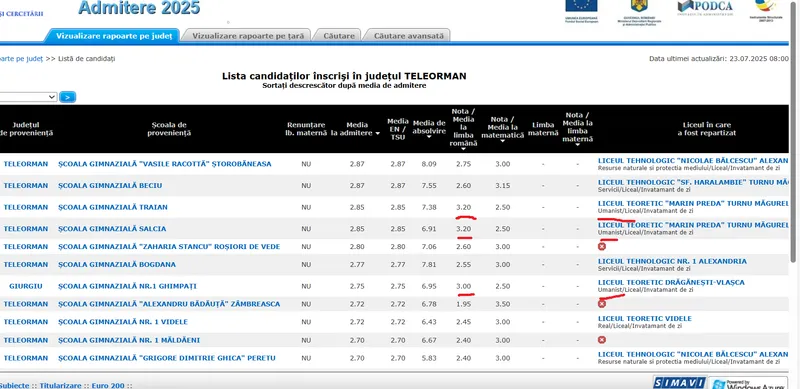Screen dimensions: 800x389
Task: Click the Județul de proveniență column header
Action: coord(26,129)
